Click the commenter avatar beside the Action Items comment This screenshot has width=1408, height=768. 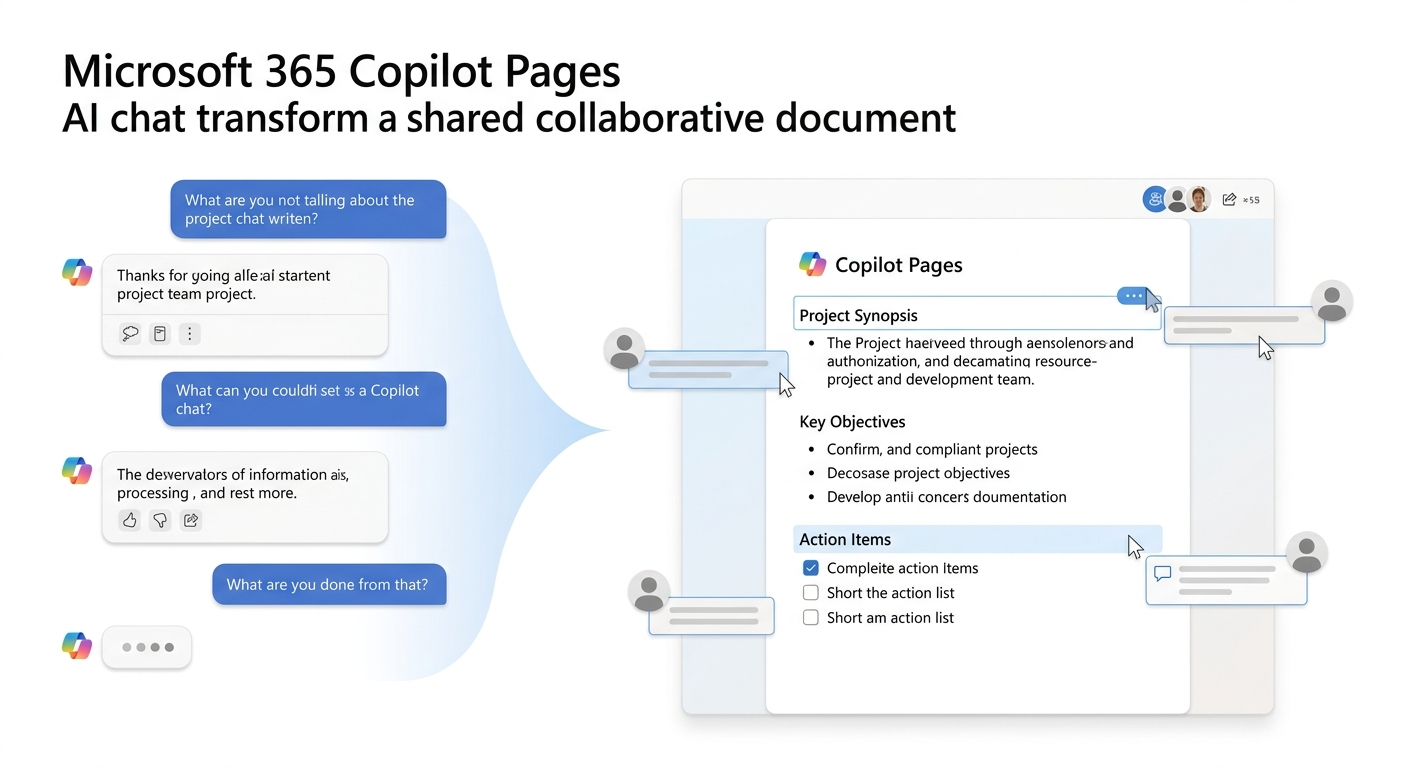click(x=1306, y=552)
